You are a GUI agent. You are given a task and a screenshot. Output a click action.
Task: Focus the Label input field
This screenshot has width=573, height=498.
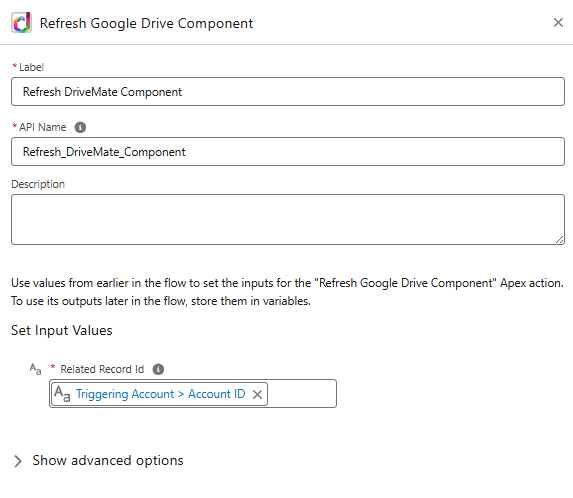[x=288, y=92]
